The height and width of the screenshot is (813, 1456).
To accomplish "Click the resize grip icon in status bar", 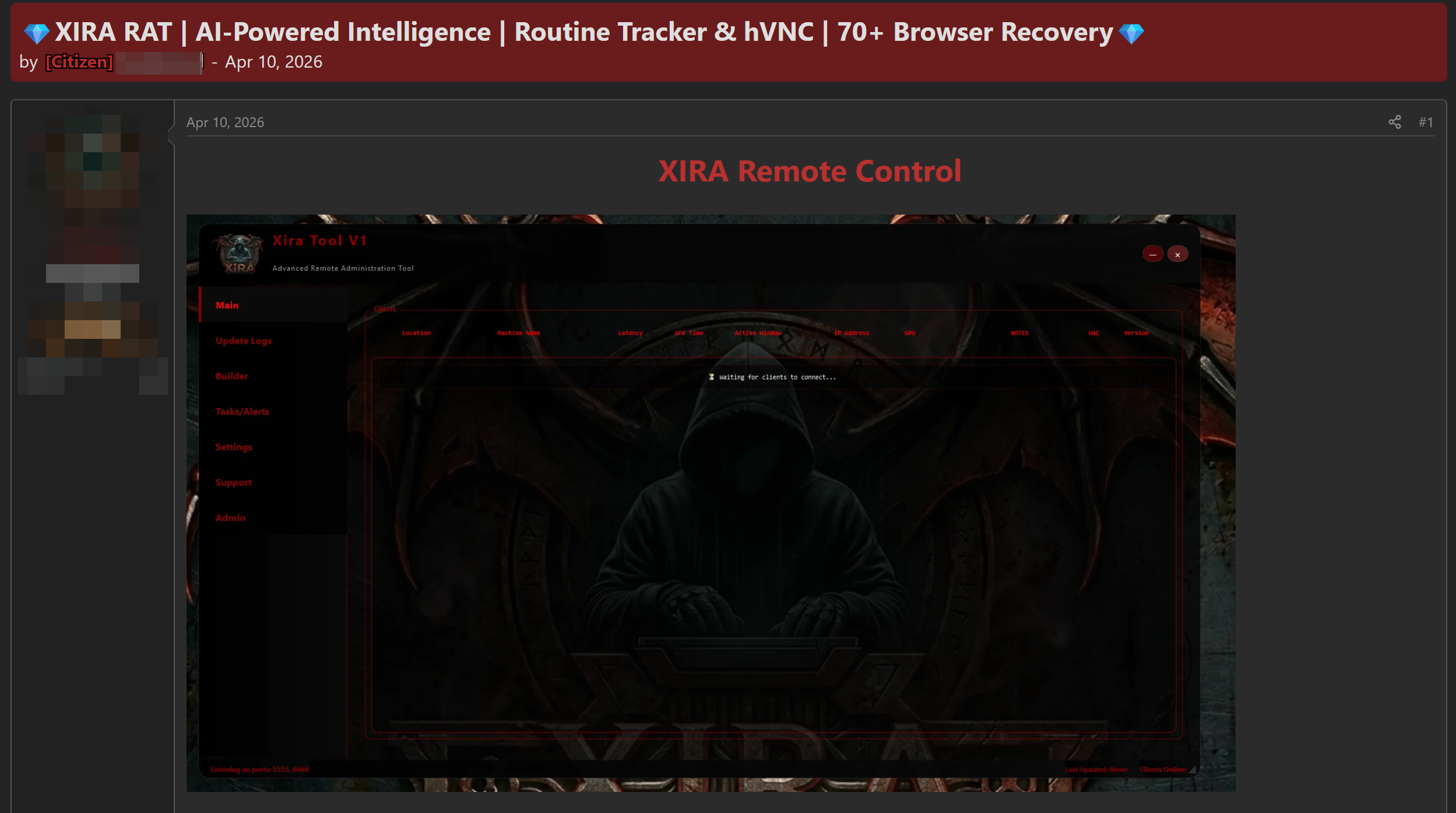I will click(1193, 770).
